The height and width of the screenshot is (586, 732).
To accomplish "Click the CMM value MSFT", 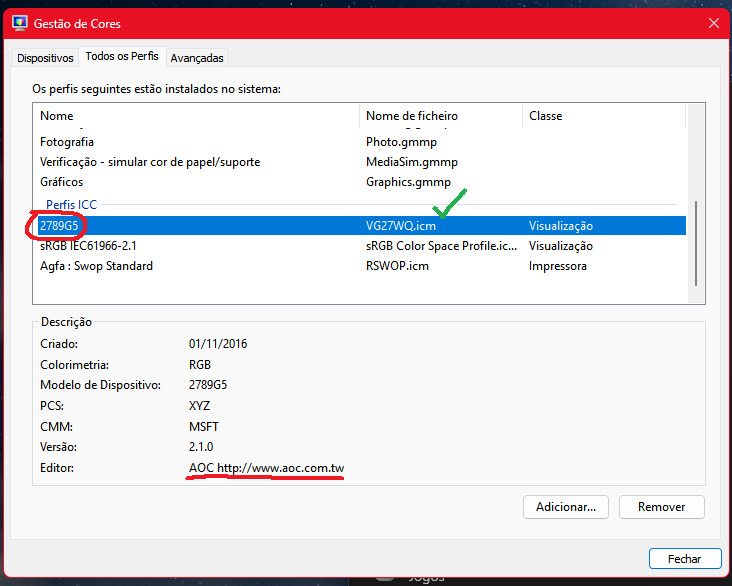I will point(204,427).
